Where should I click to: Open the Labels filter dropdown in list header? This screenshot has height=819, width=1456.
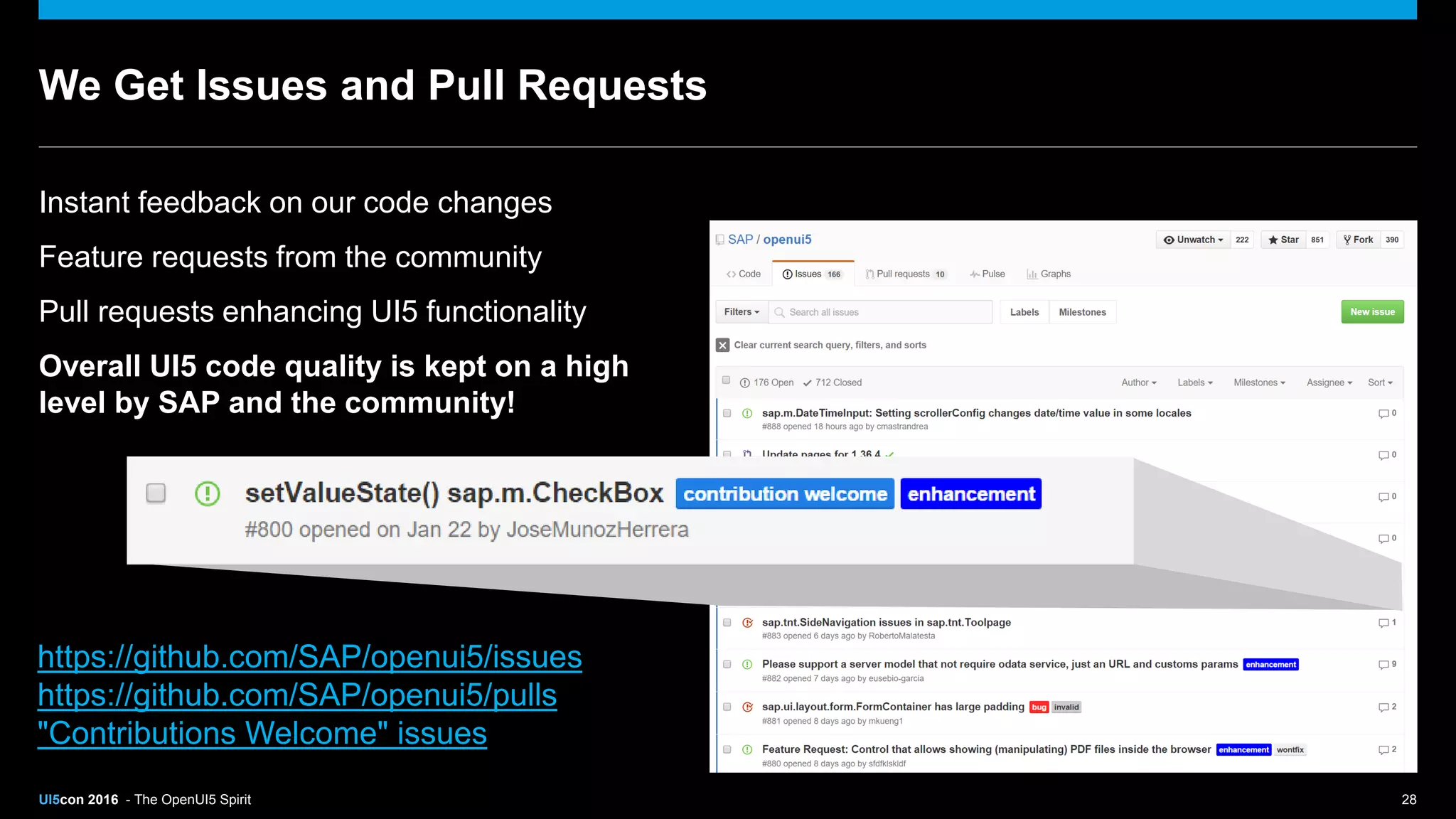1195,382
